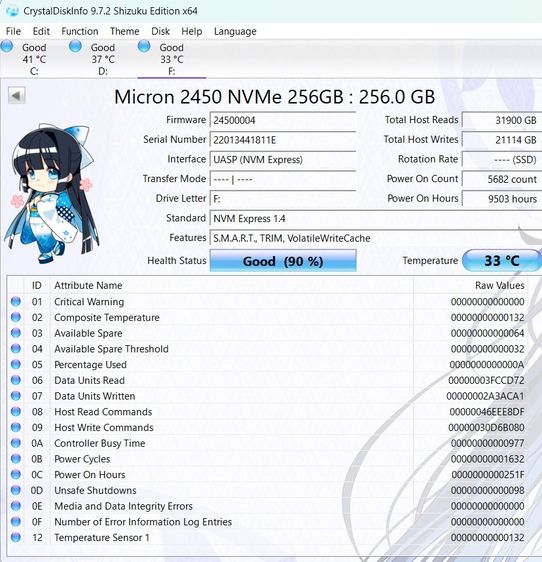Image resolution: width=542 pixels, height=562 pixels.
Task: Click Power On Count value 5682 count
Action: tap(502, 179)
